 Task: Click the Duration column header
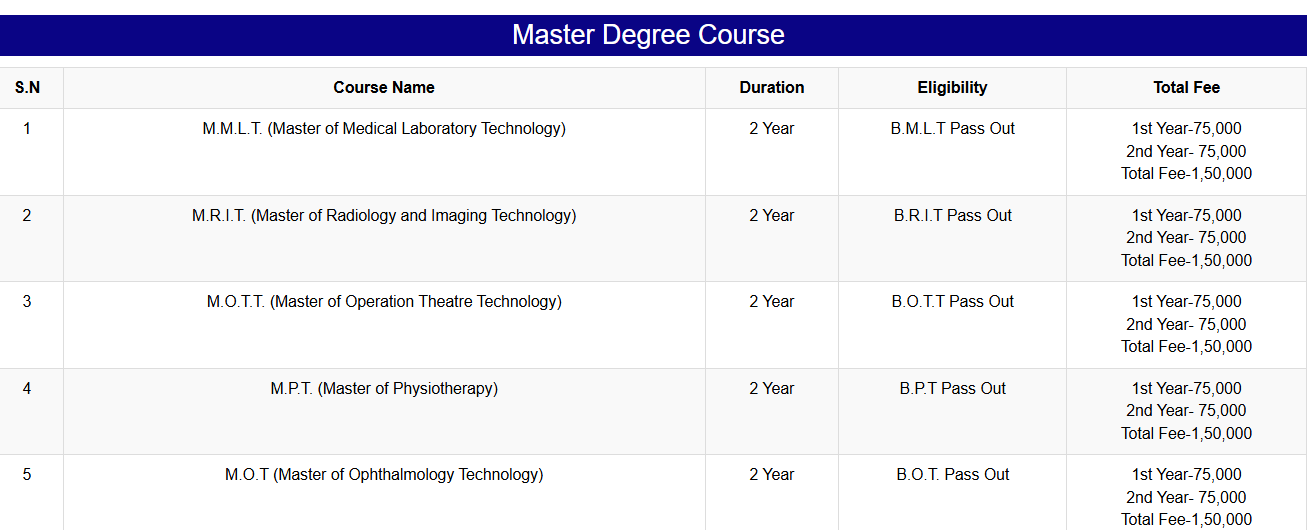pyautogui.click(x=772, y=88)
